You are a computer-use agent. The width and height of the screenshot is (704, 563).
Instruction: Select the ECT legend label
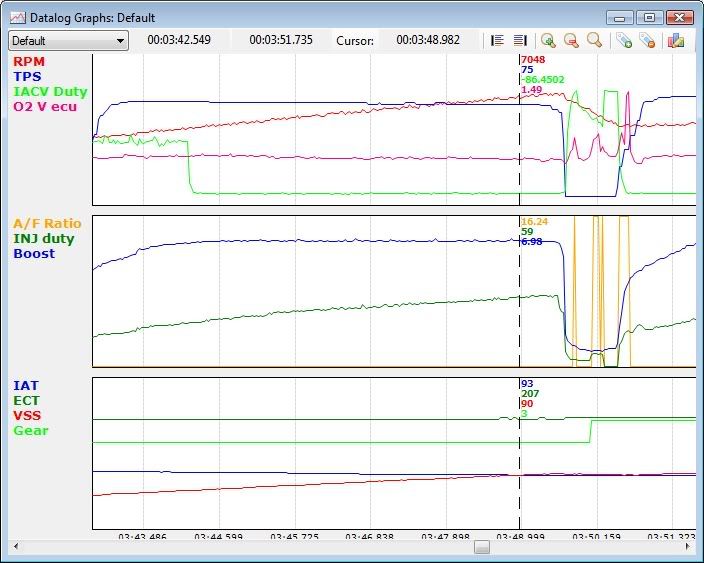click(26, 400)
